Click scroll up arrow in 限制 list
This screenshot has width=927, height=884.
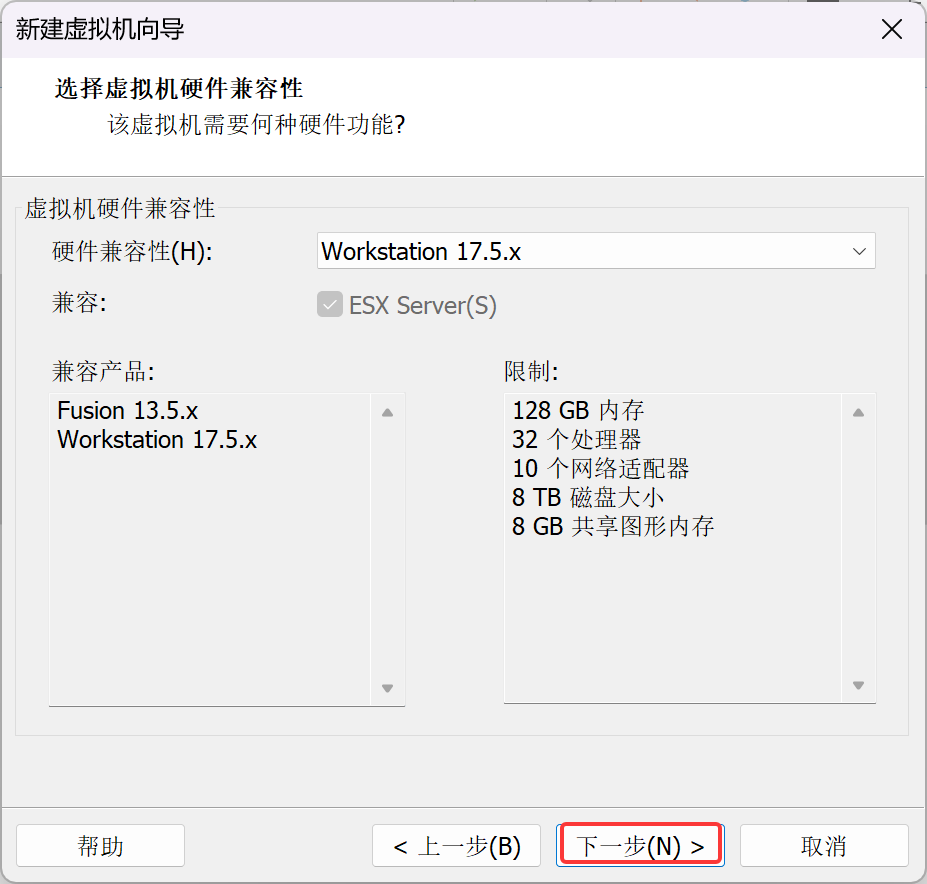click(858, 413)
